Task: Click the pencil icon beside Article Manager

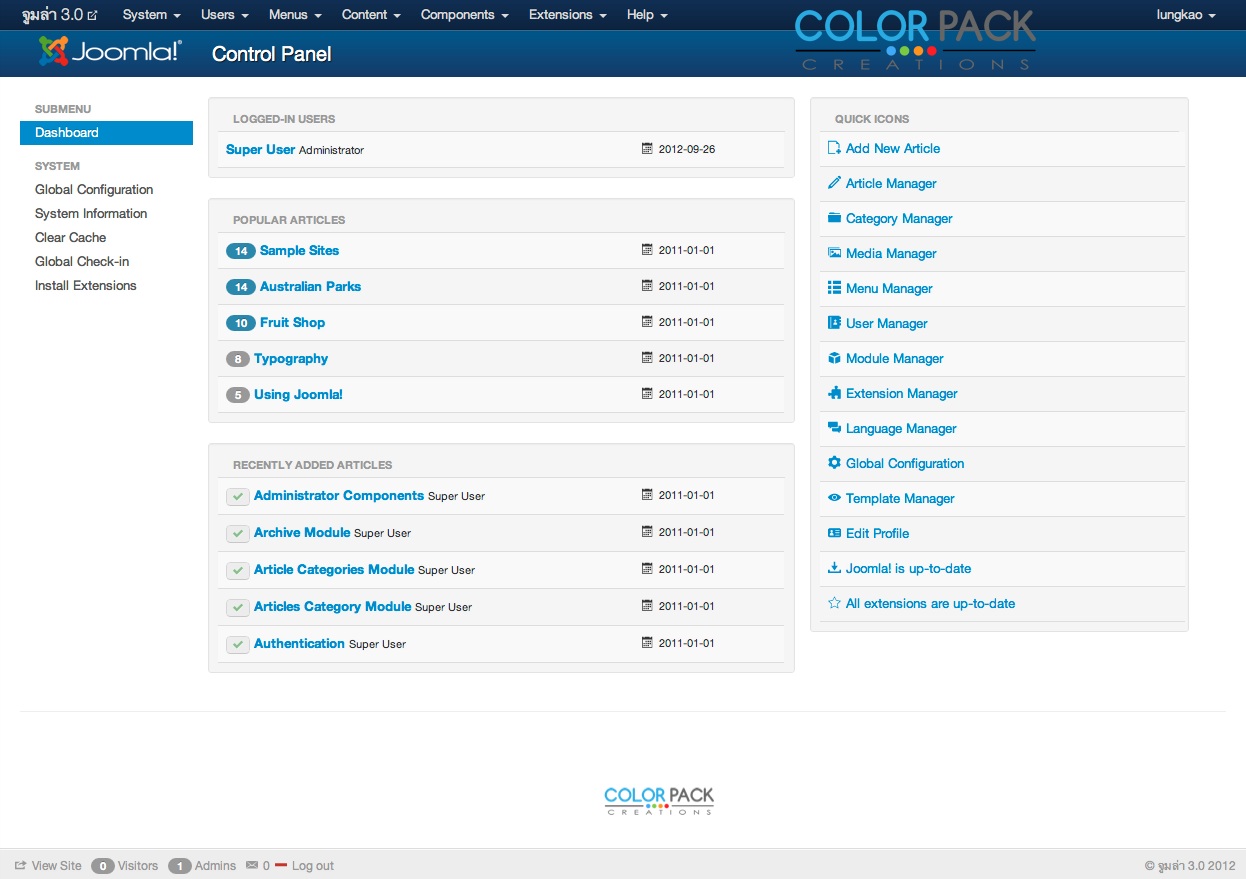Action: 834,183
